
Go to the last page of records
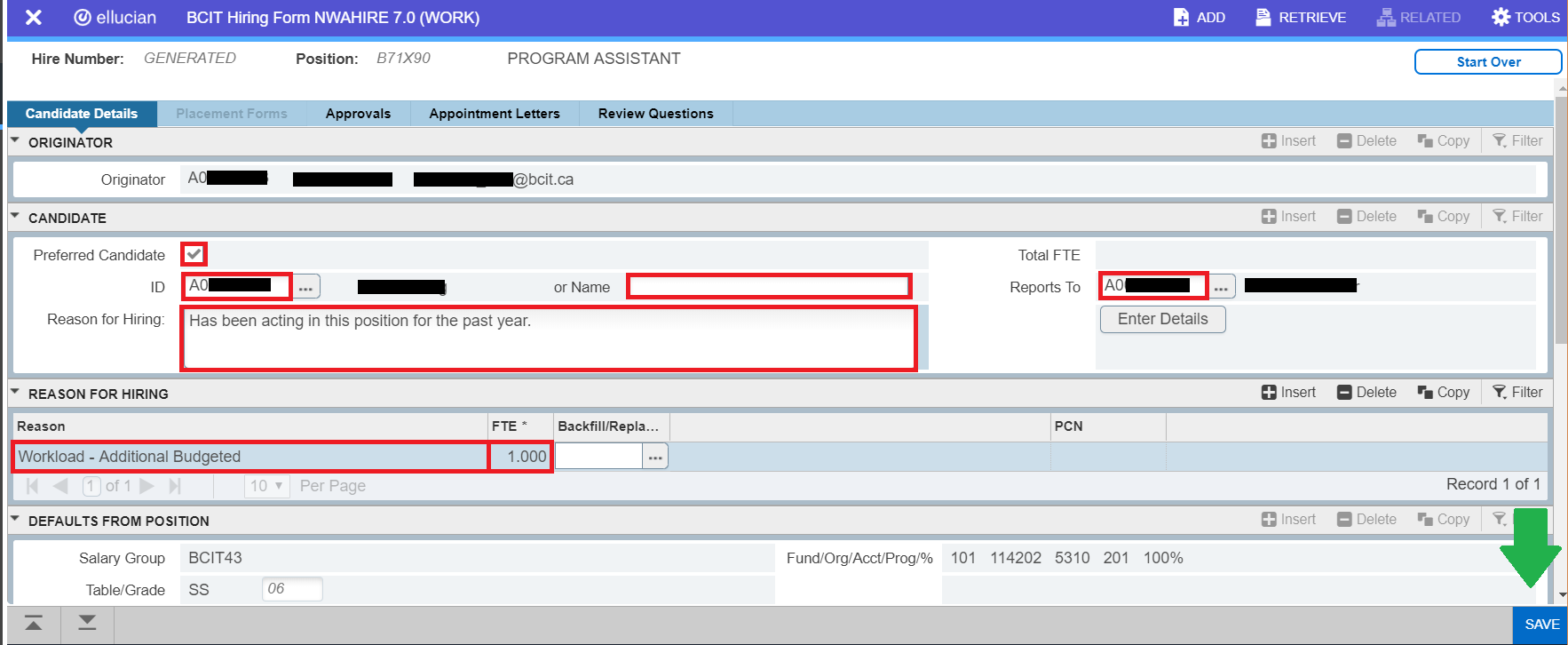175,486
